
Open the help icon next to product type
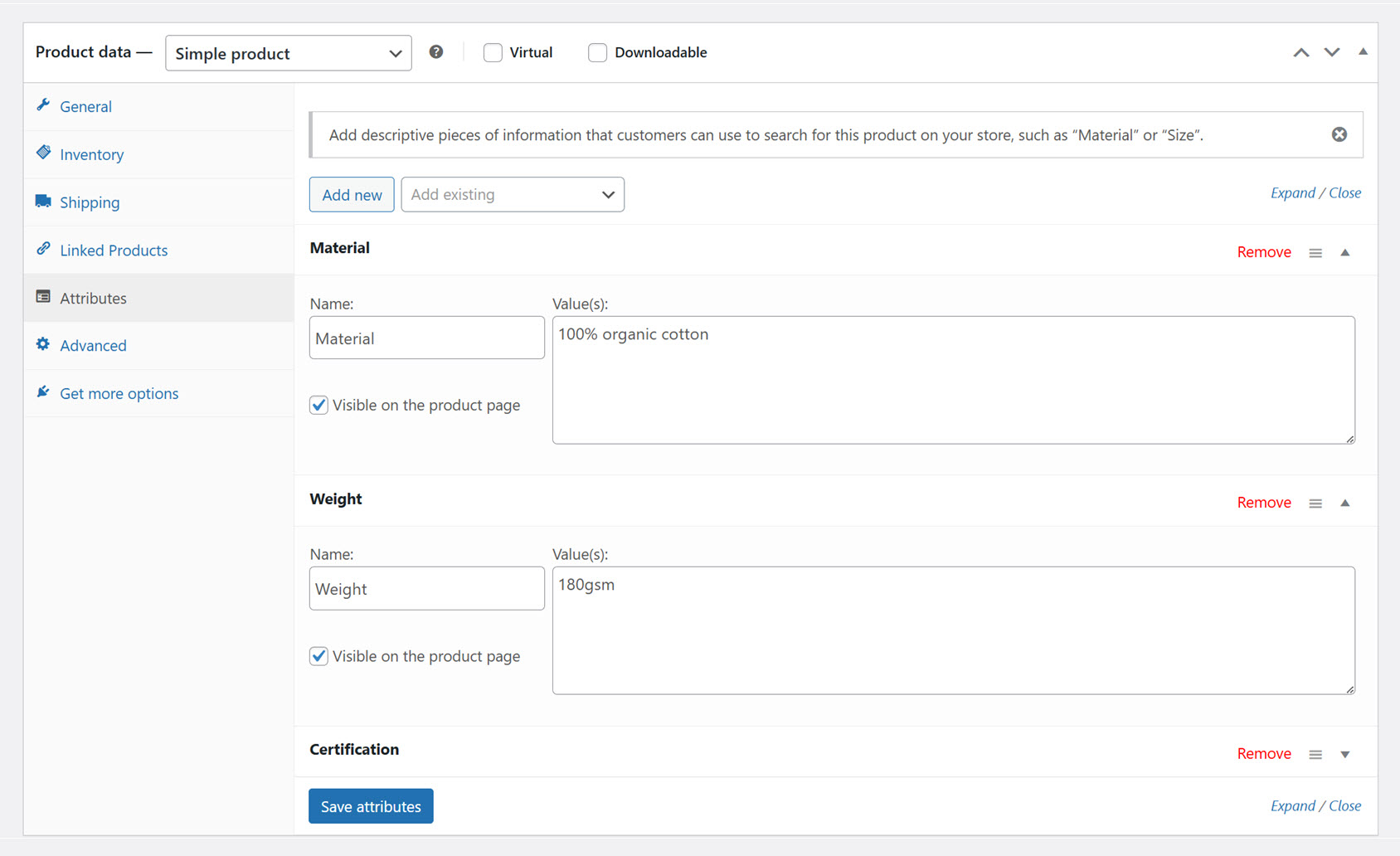(436, 51)
